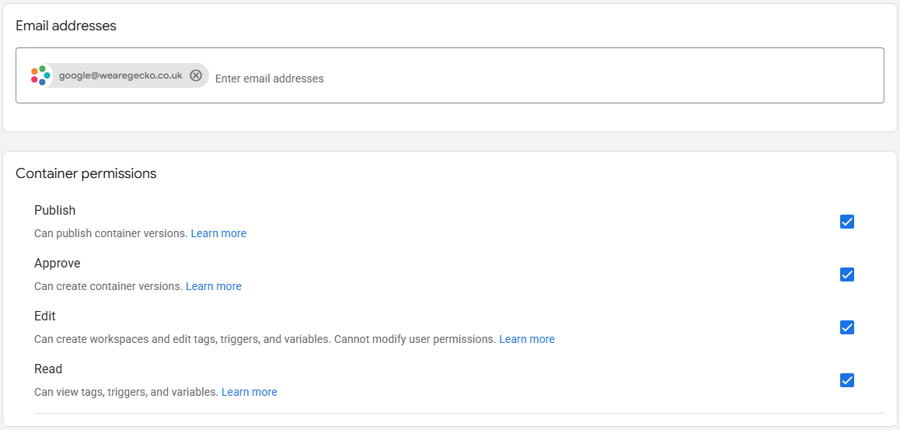Follow Learn more link for Edit permission

(527, 339)
